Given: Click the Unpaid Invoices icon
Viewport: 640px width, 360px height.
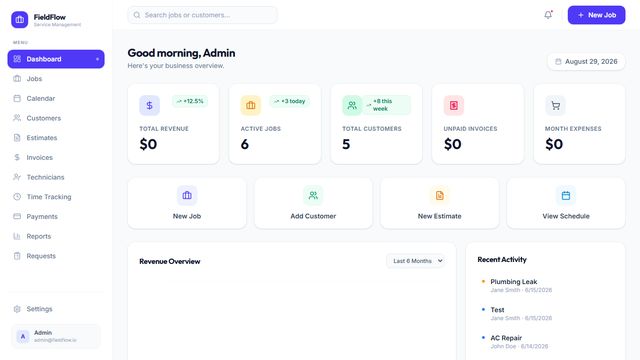Looking at the screenshot, I should coord(453,105).
